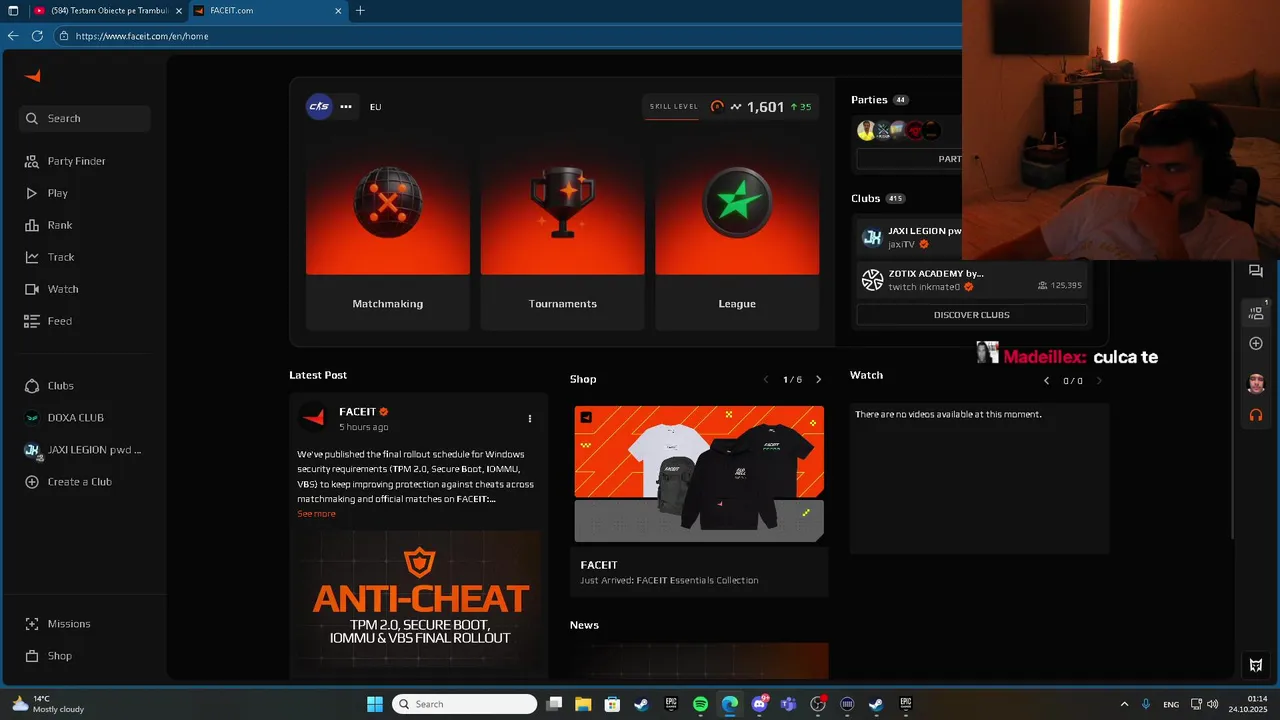The image size is (1280, 720).
Task: Click the ENG language indicator
Action: tap(1171, 704)
